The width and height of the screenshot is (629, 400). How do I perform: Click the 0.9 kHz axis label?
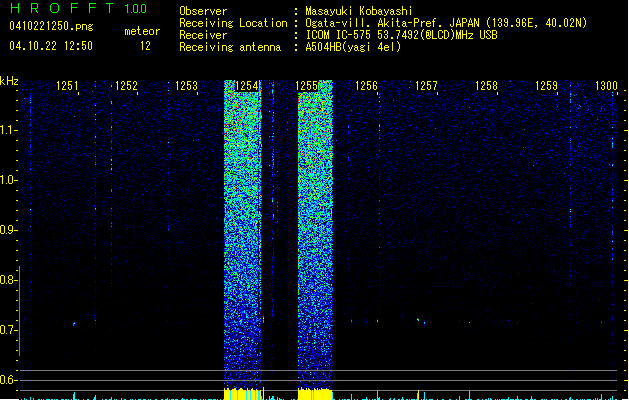click(x=8, y=230)
